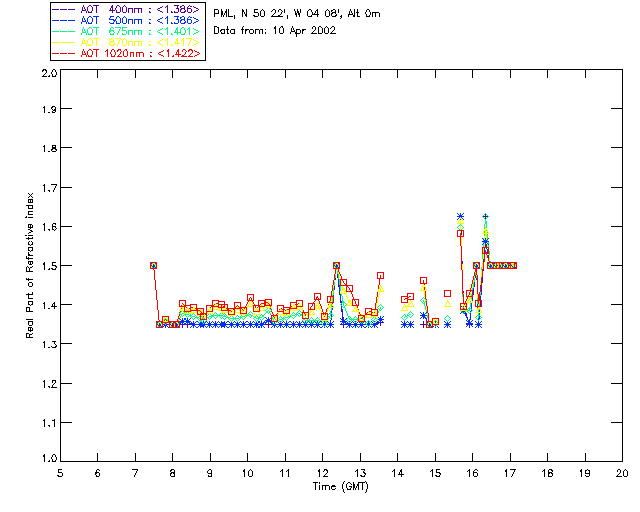Click the 'Real Part of Refractive Index' axis title

click(29, 265)
